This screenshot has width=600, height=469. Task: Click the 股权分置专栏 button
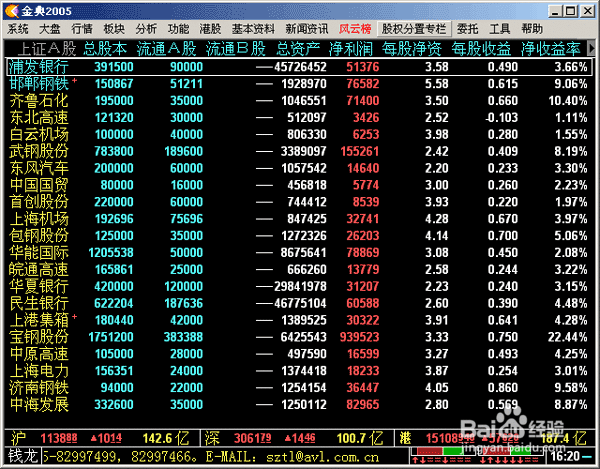(414, 29)
